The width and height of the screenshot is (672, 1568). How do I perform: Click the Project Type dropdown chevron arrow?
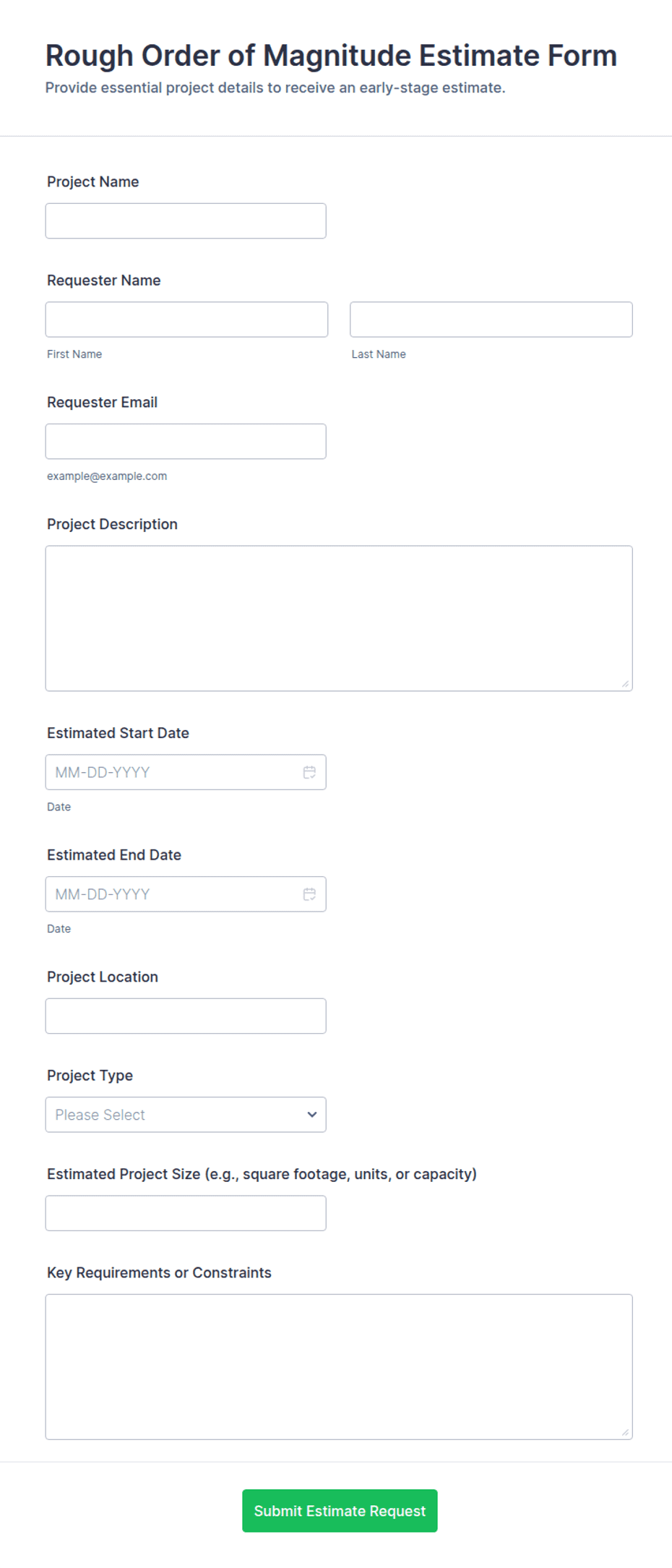coord(311,1115)
